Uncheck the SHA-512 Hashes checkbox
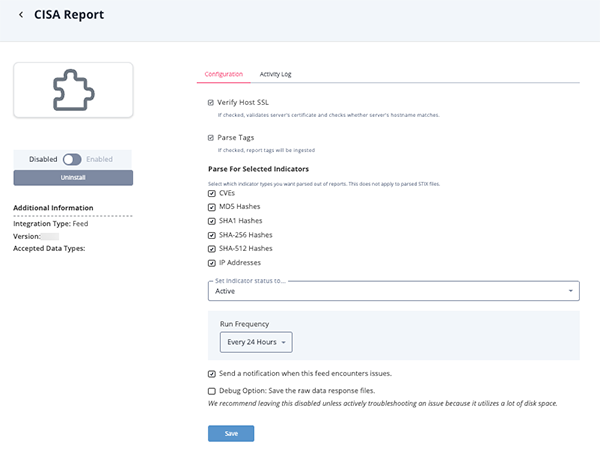The height and width of the screenshot is (462, 600). 211,249
